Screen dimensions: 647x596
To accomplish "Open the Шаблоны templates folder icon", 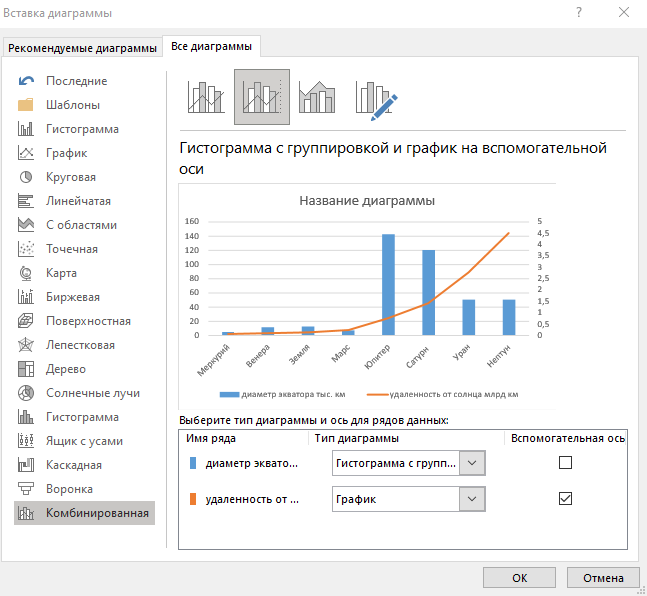I will point(27,105).
